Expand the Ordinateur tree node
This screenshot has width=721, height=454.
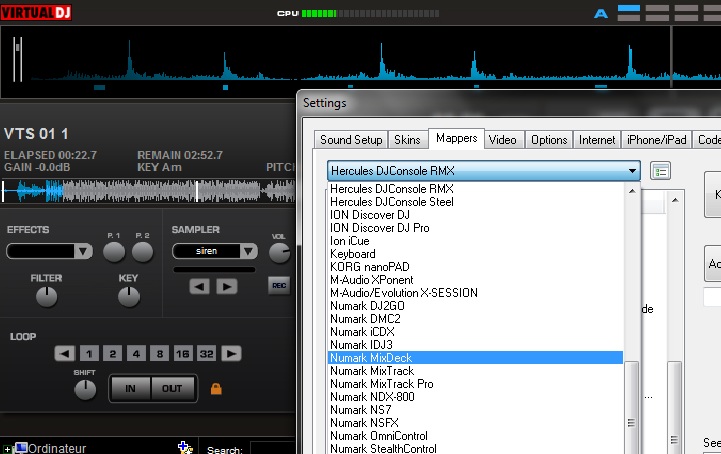tap(8, 448)
